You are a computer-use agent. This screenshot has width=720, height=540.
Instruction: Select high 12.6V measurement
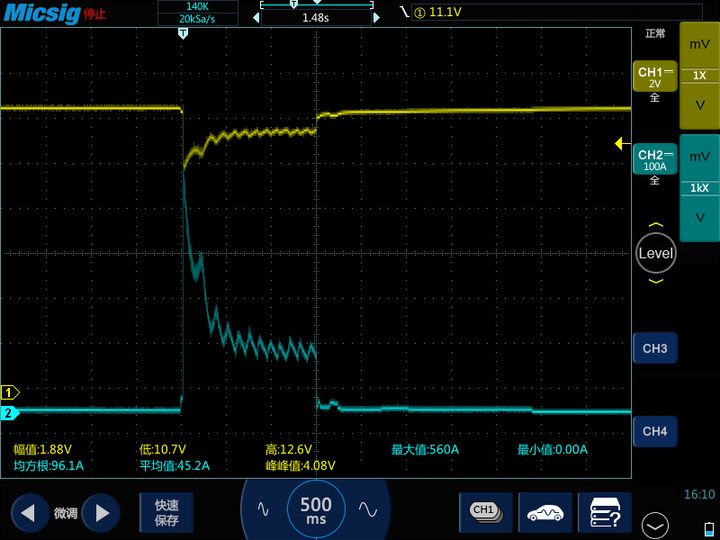(288, 450)
